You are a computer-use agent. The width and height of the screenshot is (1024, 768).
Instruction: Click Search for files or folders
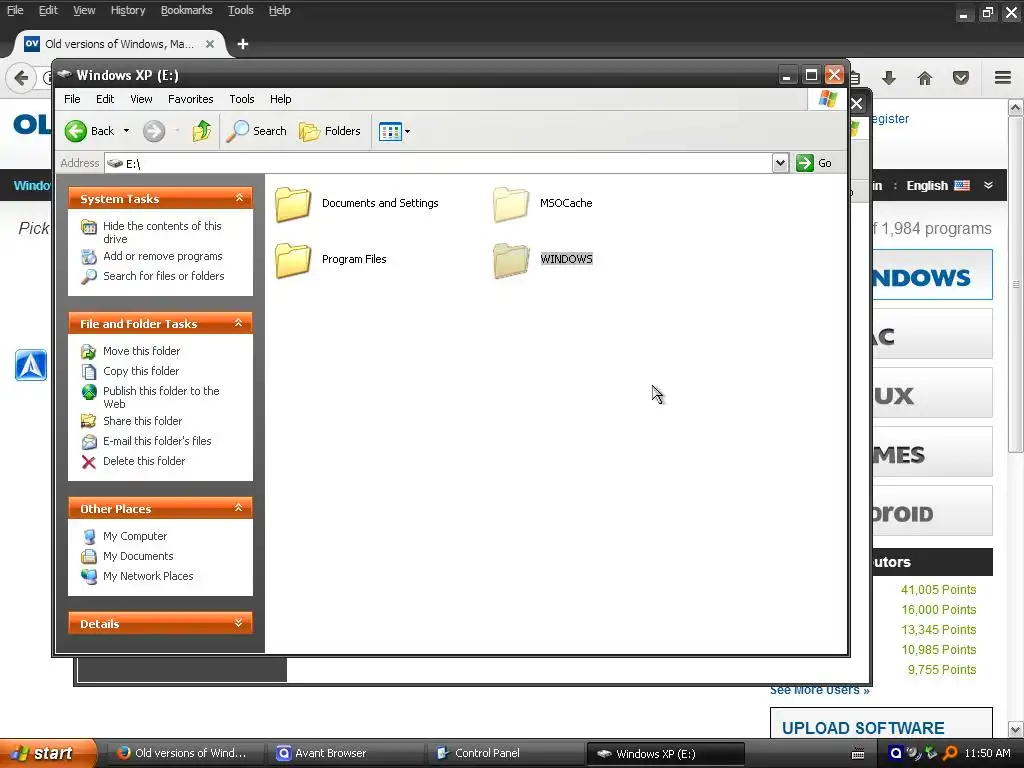pyautogui.click(x=163, y=276)
